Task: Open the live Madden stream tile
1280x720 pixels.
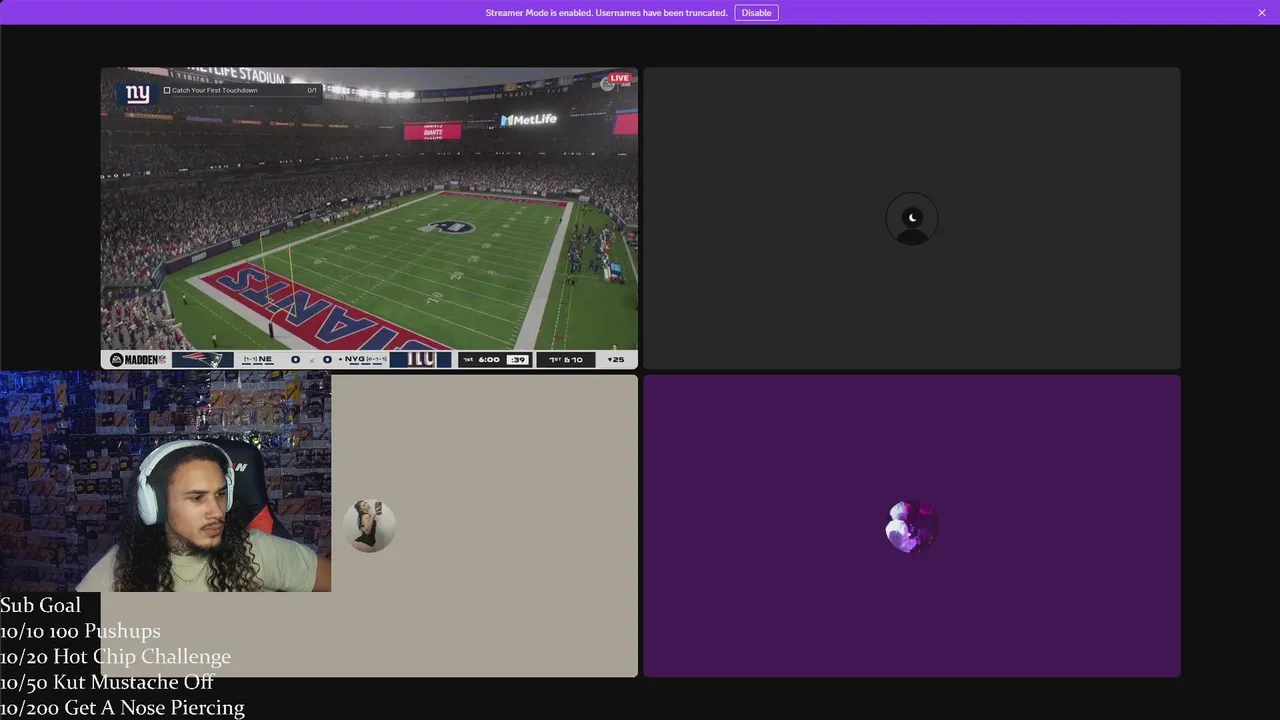Action: 369,218
